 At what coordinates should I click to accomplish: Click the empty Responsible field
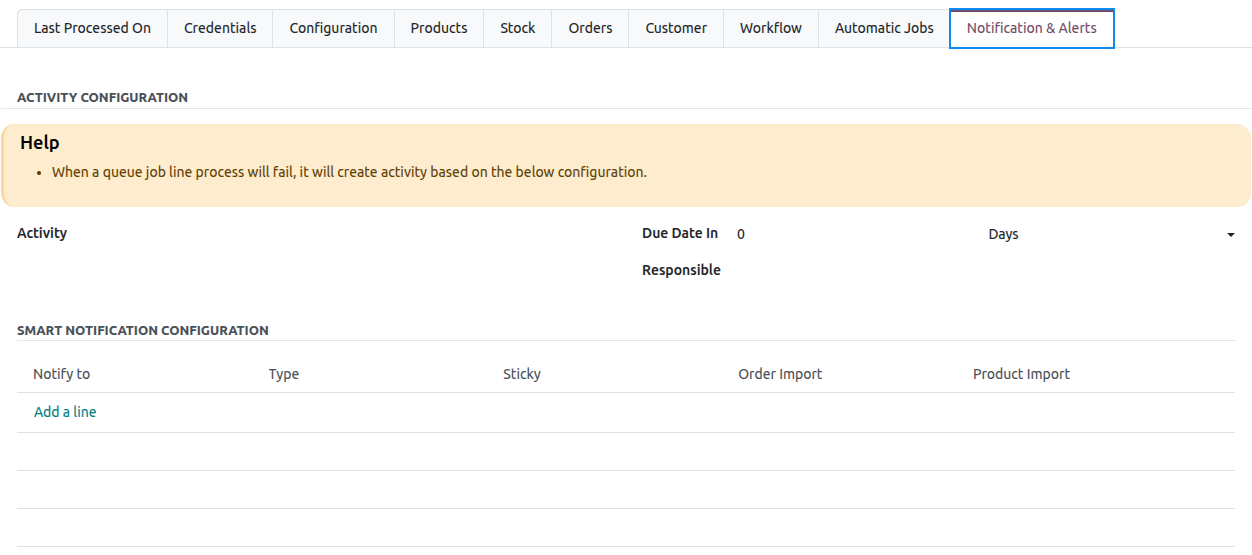coord(986,270)
